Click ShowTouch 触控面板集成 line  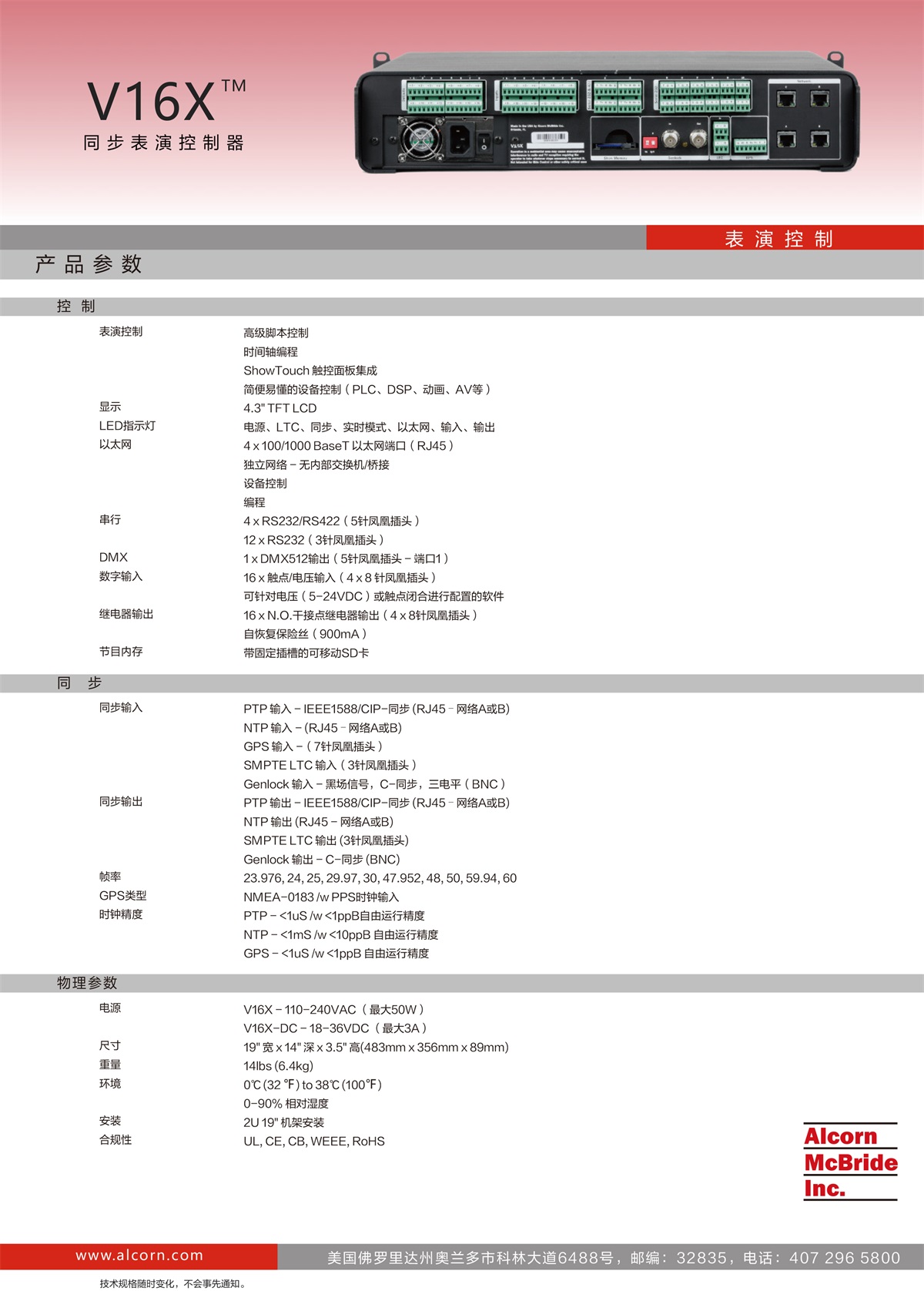(x=310, y=371)
